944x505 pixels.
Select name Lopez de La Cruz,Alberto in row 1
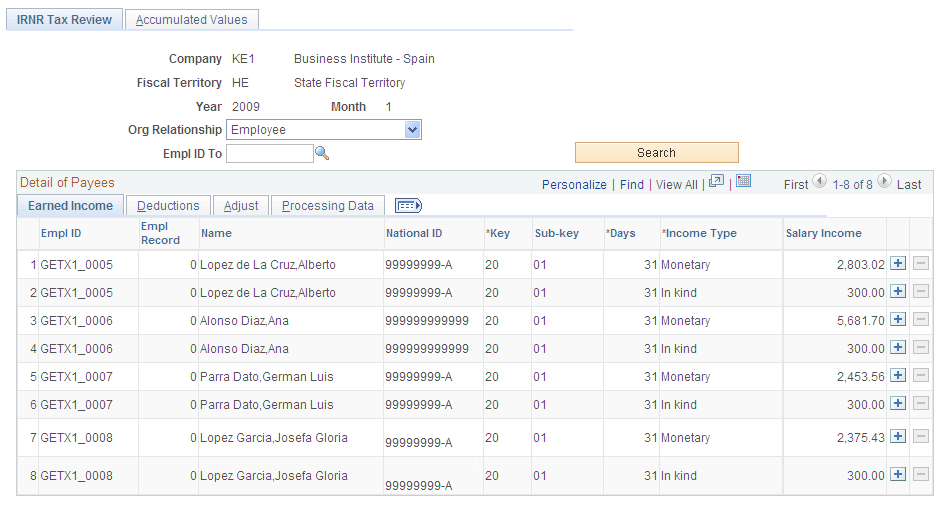[268, 265]
